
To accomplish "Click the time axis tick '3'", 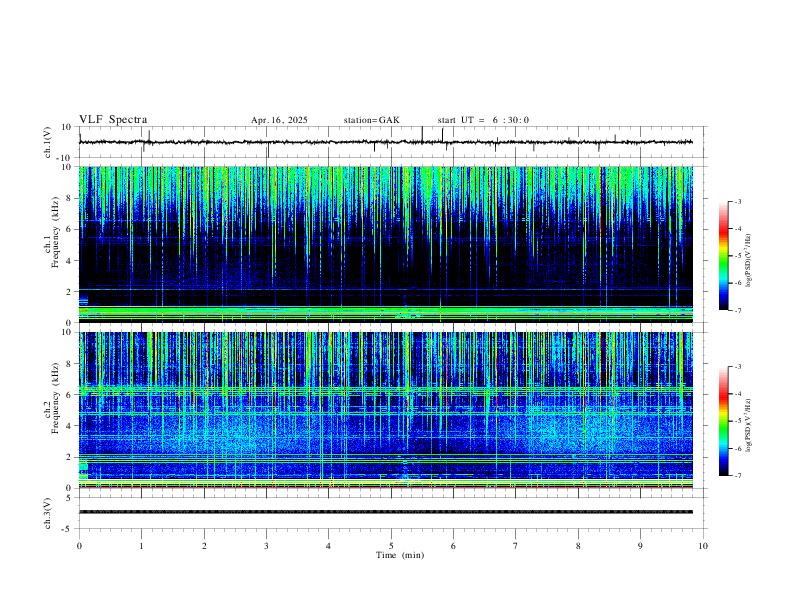I will click(x=266, y=546).
